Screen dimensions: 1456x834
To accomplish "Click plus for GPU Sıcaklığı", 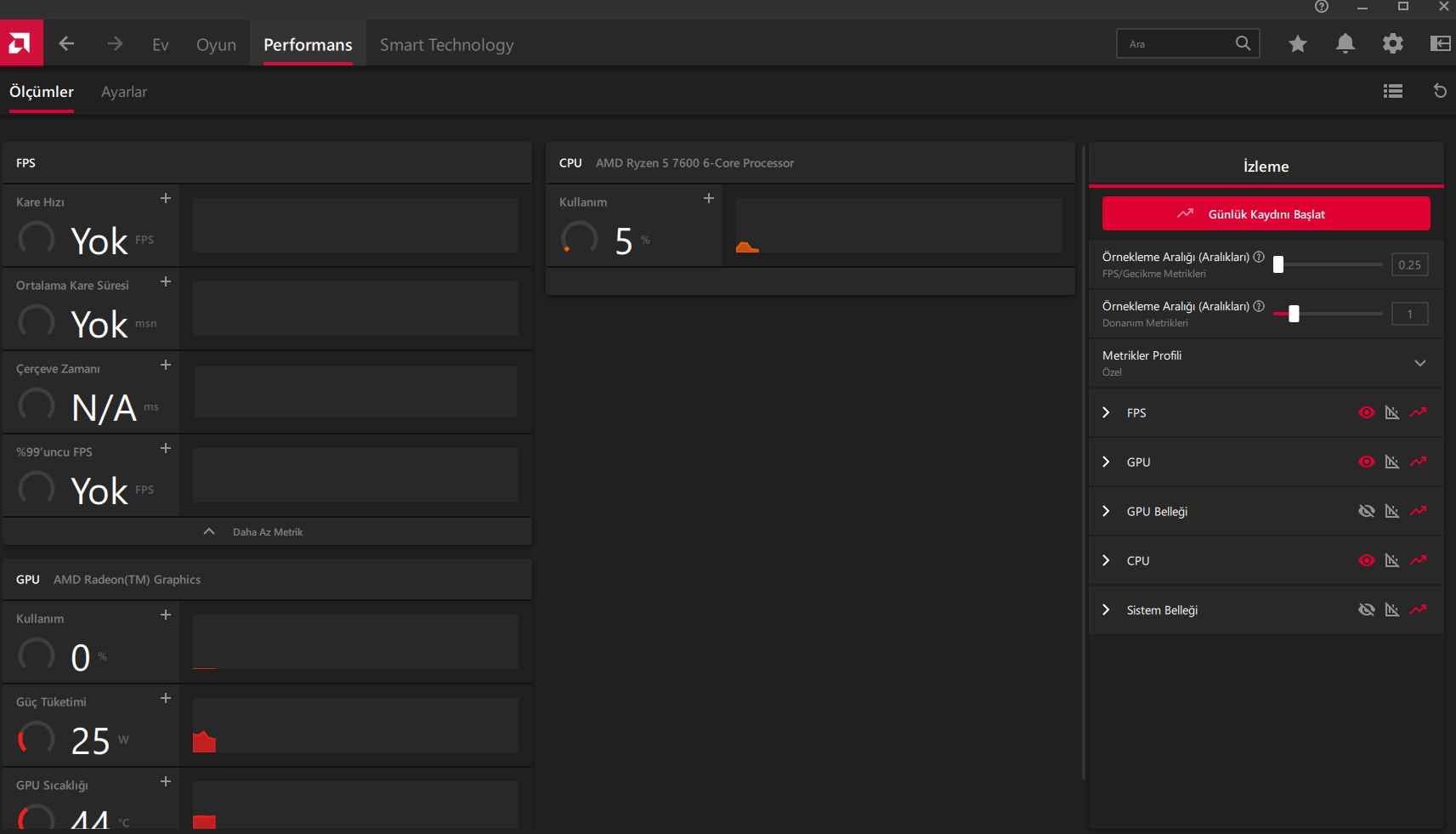I will (x=166, y=781).
